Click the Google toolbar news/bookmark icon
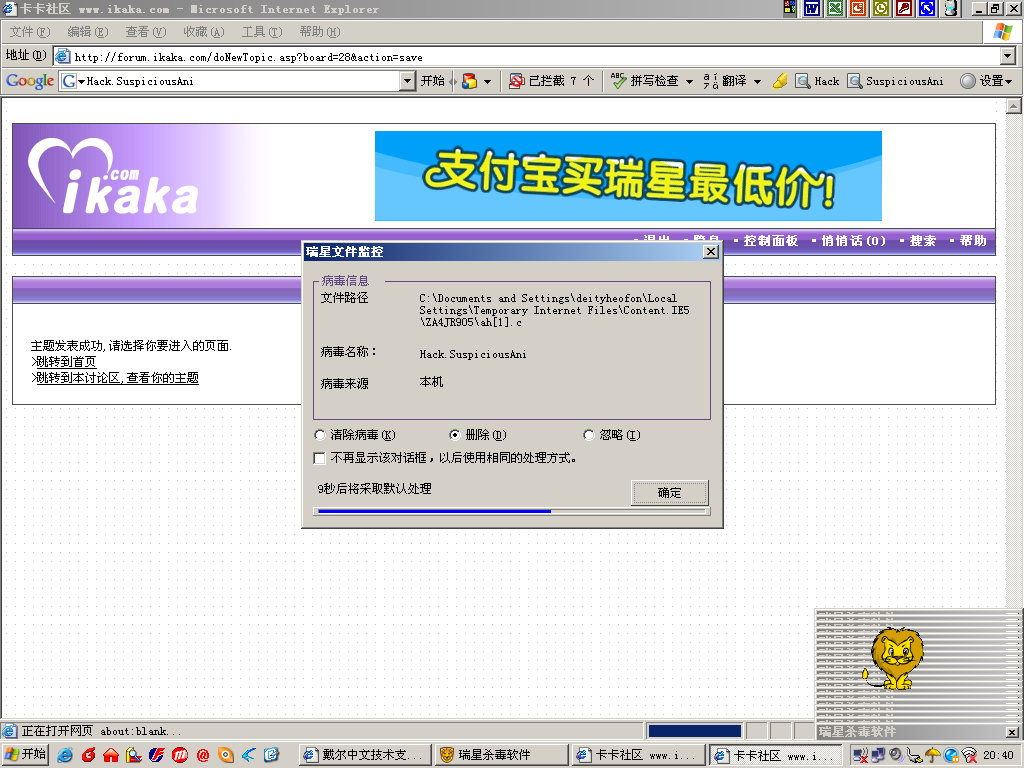The image size is (1024, 768). point(469,81)
